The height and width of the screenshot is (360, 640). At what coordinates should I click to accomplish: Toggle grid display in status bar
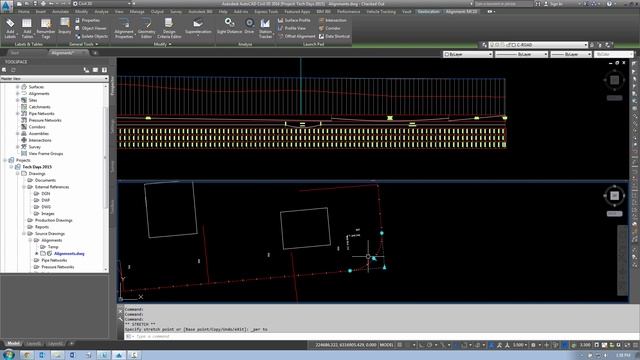point(400,345)
